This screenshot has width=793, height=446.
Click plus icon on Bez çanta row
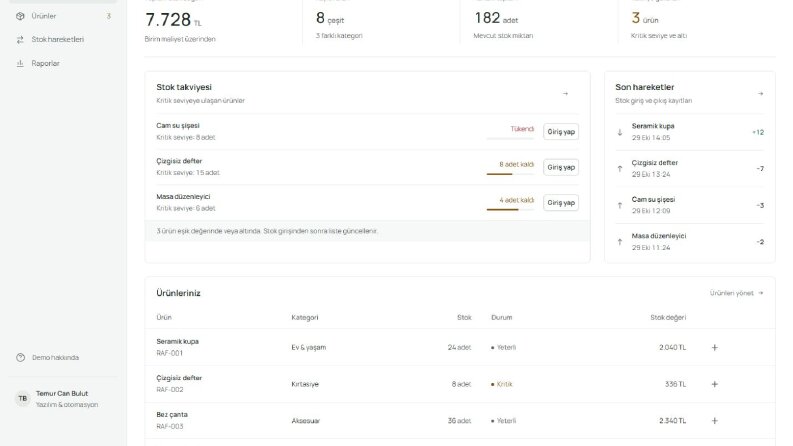715,421
